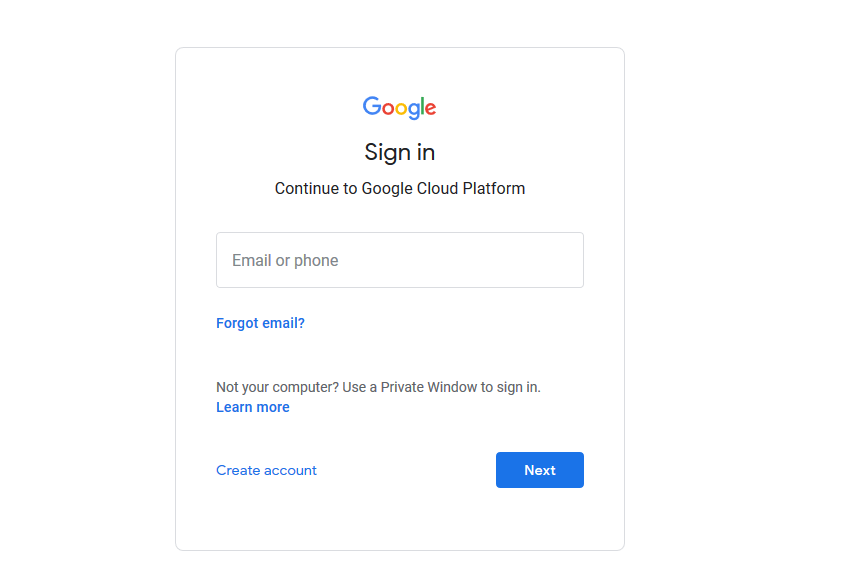
Task: Click the first red o in the Google logo
Action: pos(388,108)
